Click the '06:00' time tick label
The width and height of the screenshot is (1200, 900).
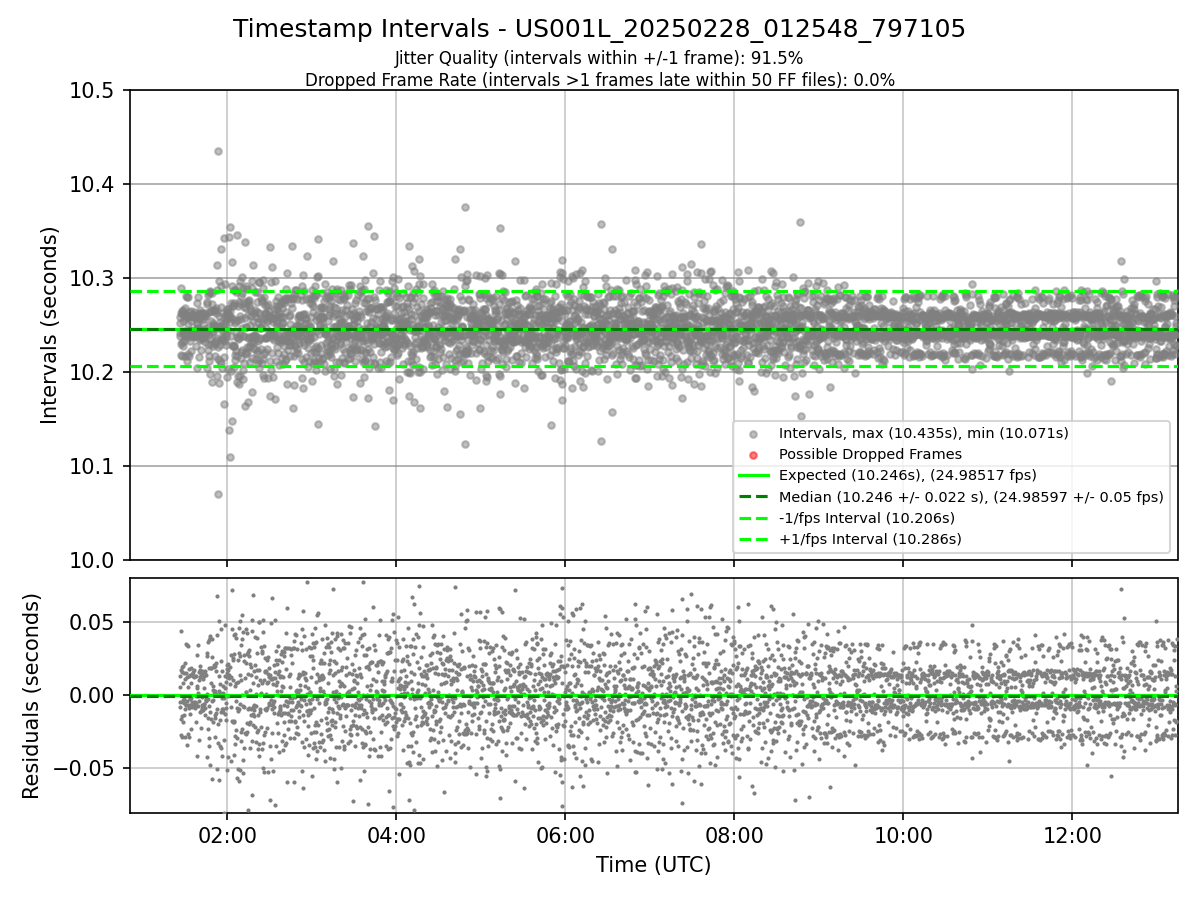pos(565,835)
